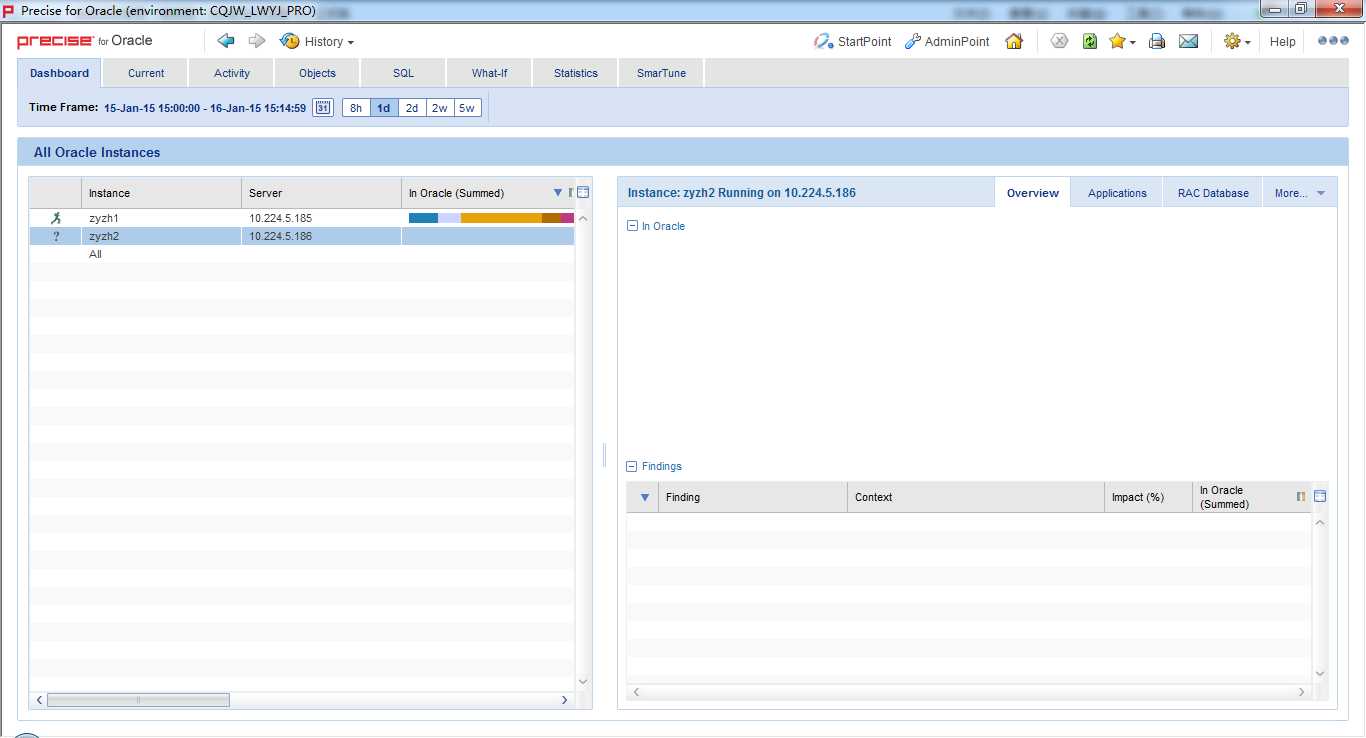Switch to the SQL tab
This screenshot has height=738, width=1366.
403,73
